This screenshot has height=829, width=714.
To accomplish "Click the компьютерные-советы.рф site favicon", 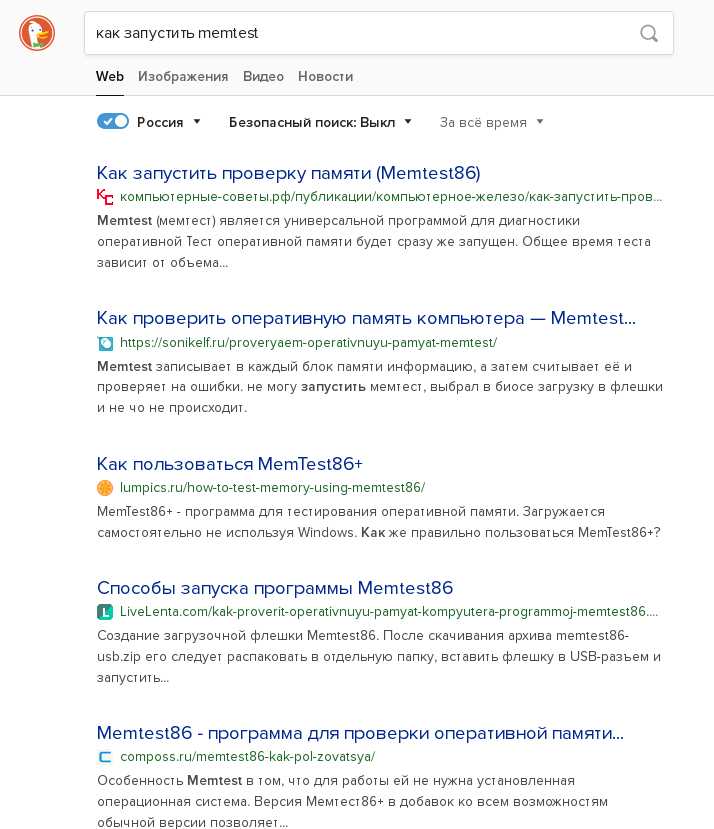I will click(x=105, y=196).
